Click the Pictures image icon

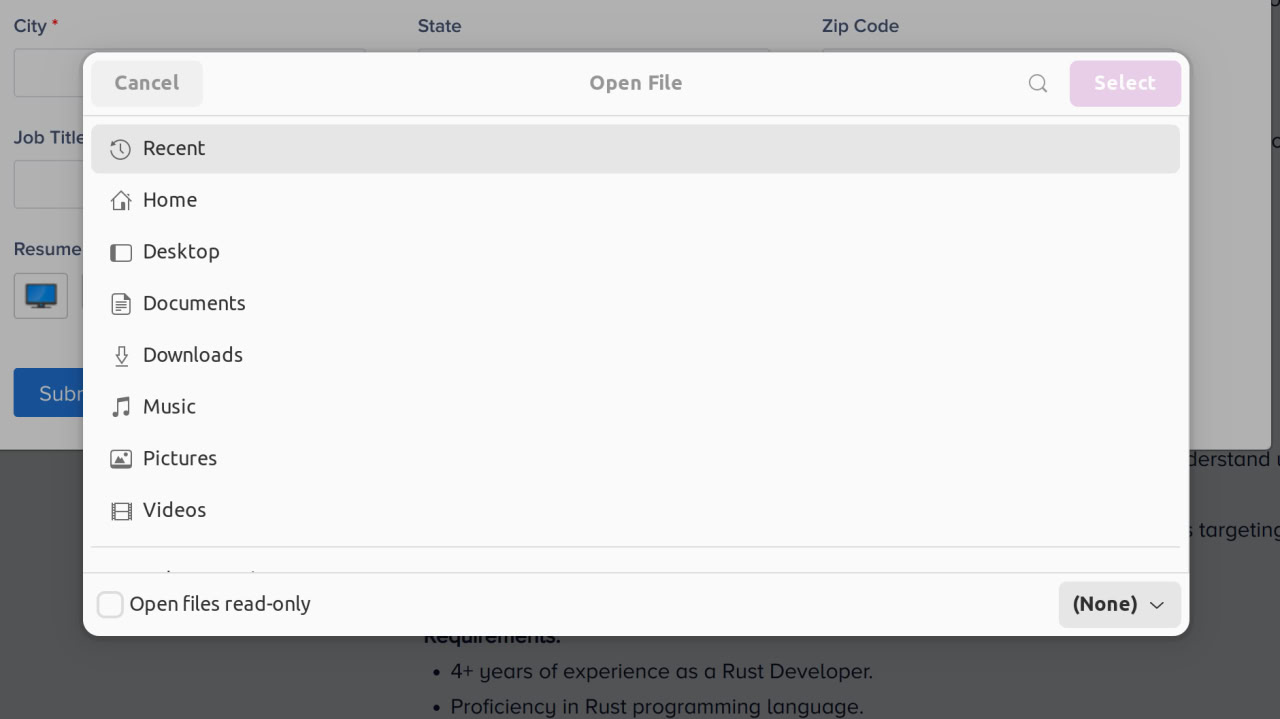point(121,459)
